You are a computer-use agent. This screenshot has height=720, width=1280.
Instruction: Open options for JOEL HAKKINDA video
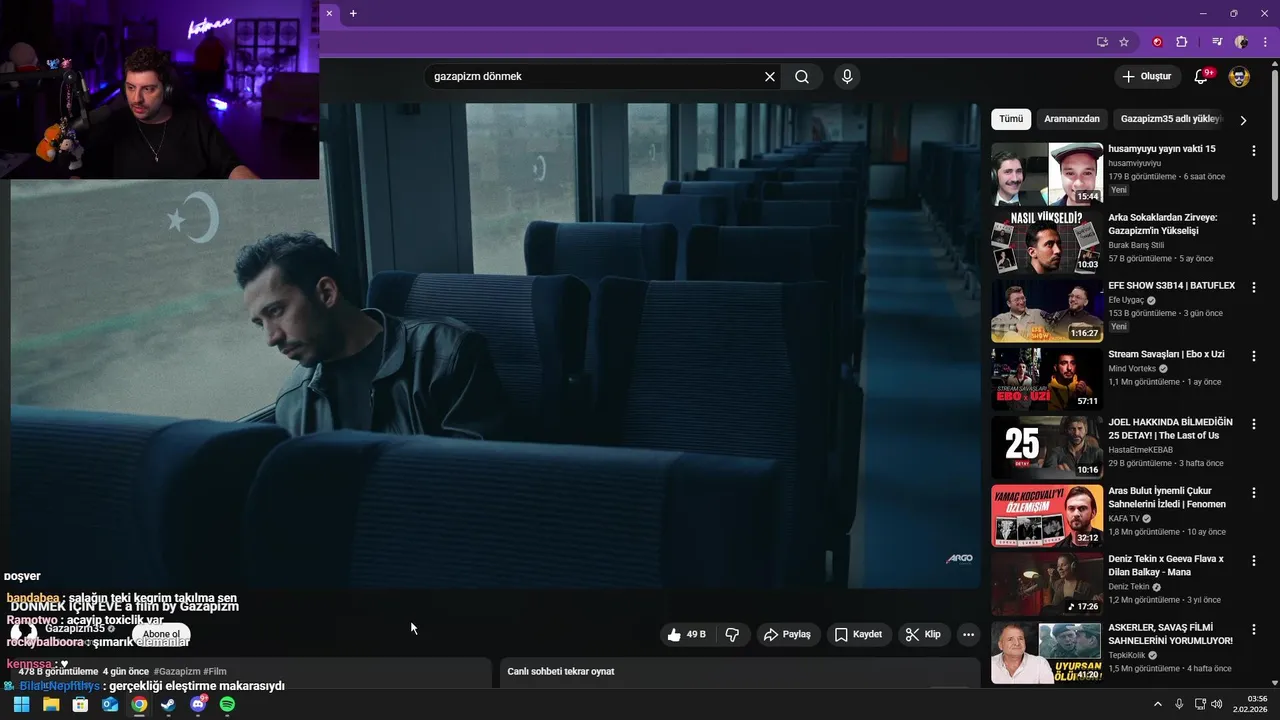(1254, 424)
